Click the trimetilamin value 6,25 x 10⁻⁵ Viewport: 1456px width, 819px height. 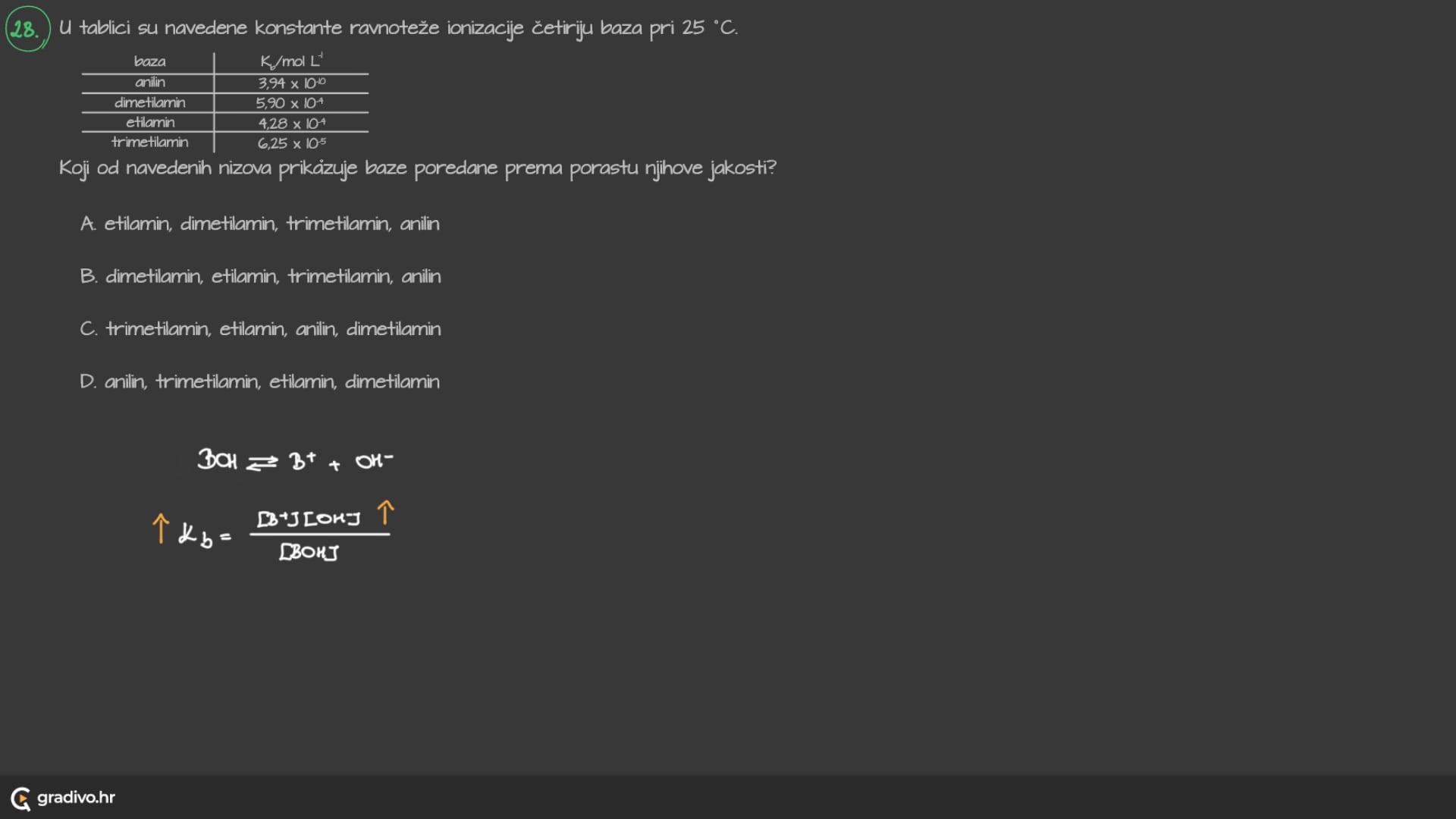point(291,143)
